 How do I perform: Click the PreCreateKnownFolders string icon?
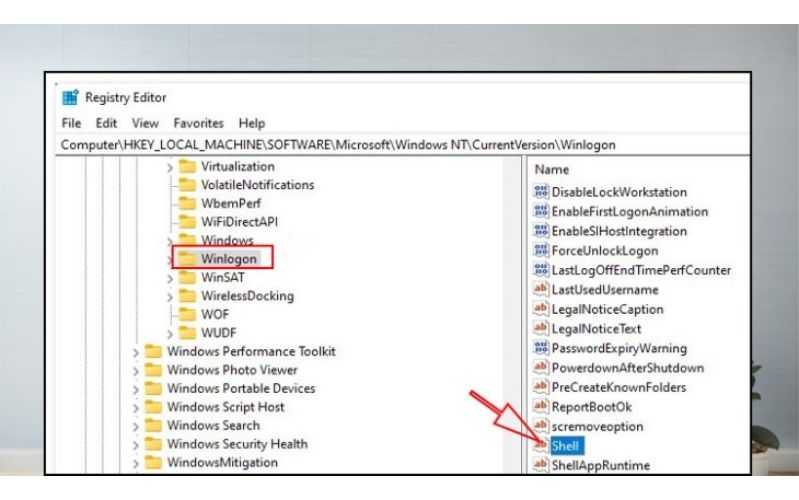[x=541, y=386]
